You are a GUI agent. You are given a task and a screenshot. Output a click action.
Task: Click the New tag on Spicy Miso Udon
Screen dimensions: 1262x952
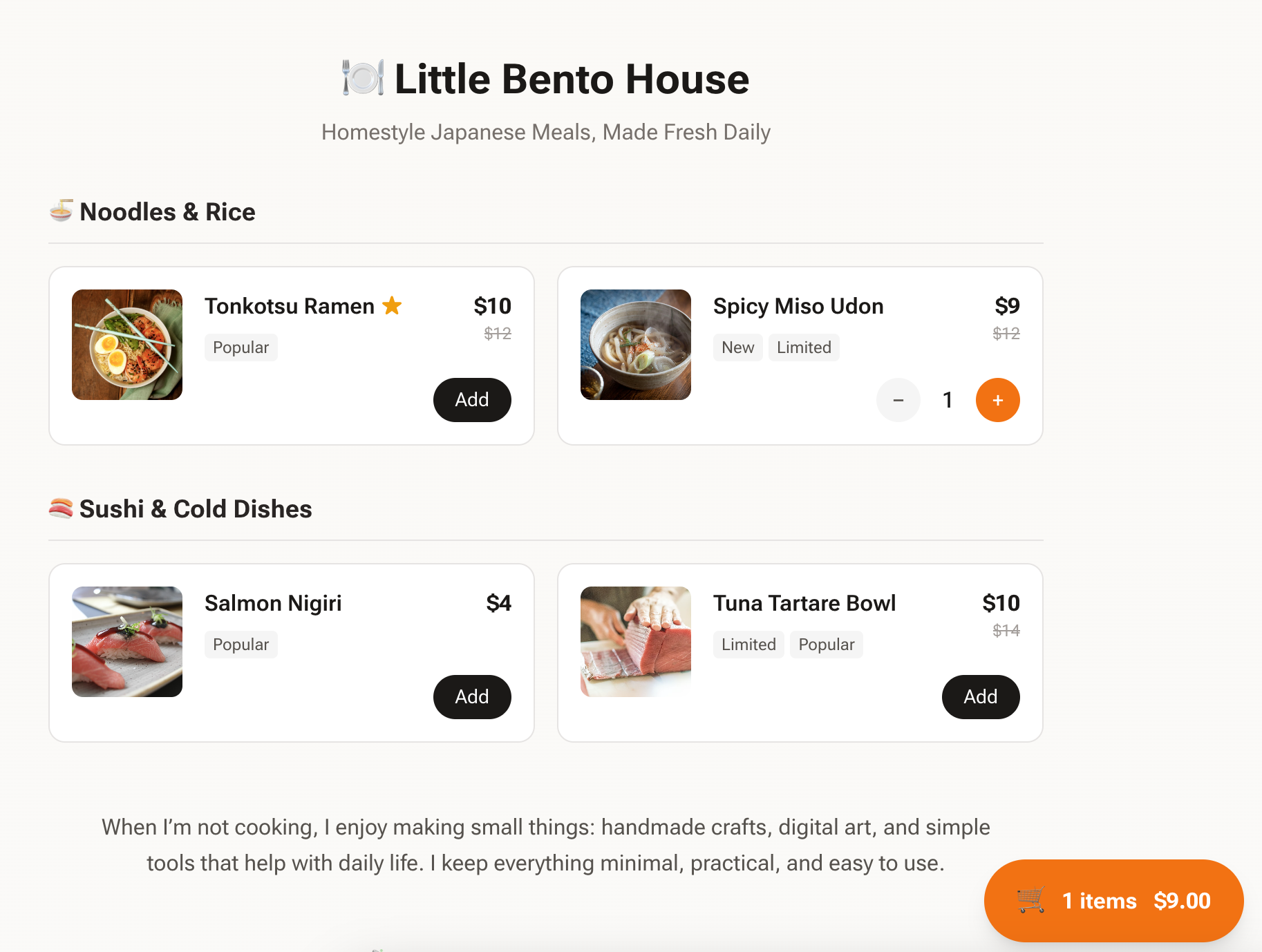[x=737, y=348]
